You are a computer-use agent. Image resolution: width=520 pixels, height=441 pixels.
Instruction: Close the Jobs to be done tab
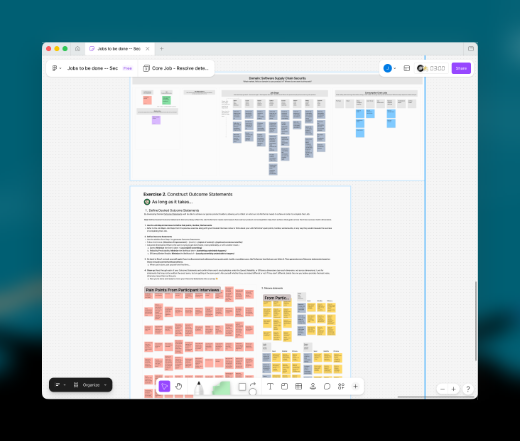tap(147, 49)
